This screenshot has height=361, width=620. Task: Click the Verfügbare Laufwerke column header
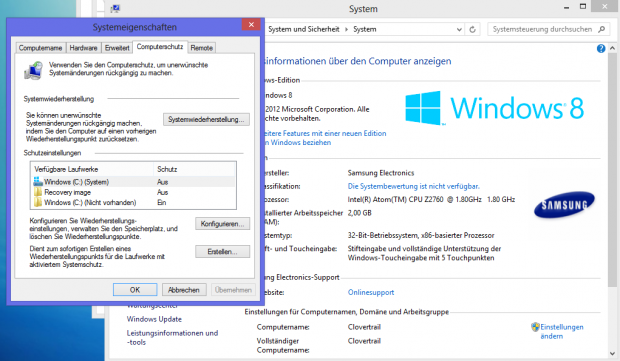click(x=92, y=169)
